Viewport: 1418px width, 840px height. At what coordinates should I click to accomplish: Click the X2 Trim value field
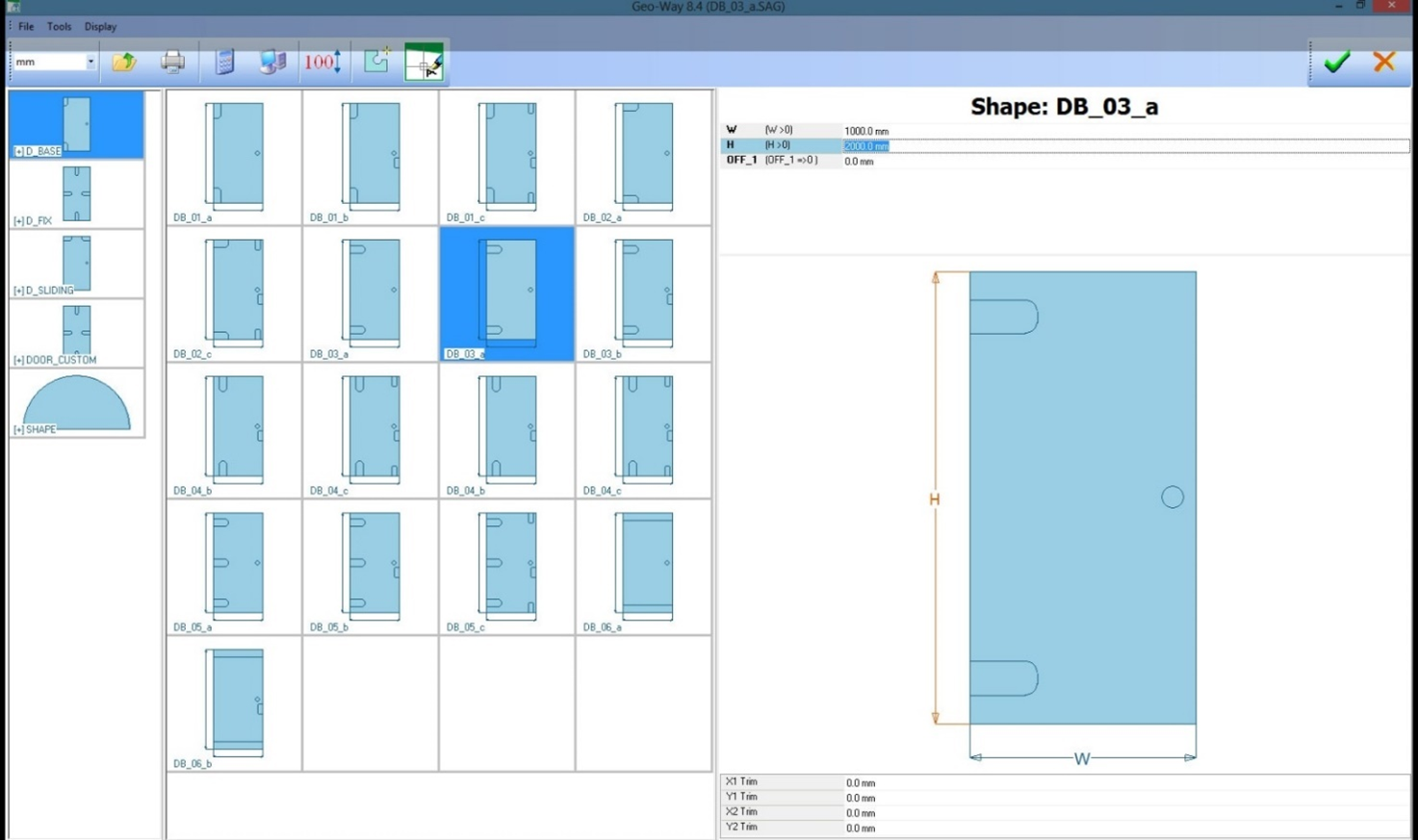[1125, 812]
